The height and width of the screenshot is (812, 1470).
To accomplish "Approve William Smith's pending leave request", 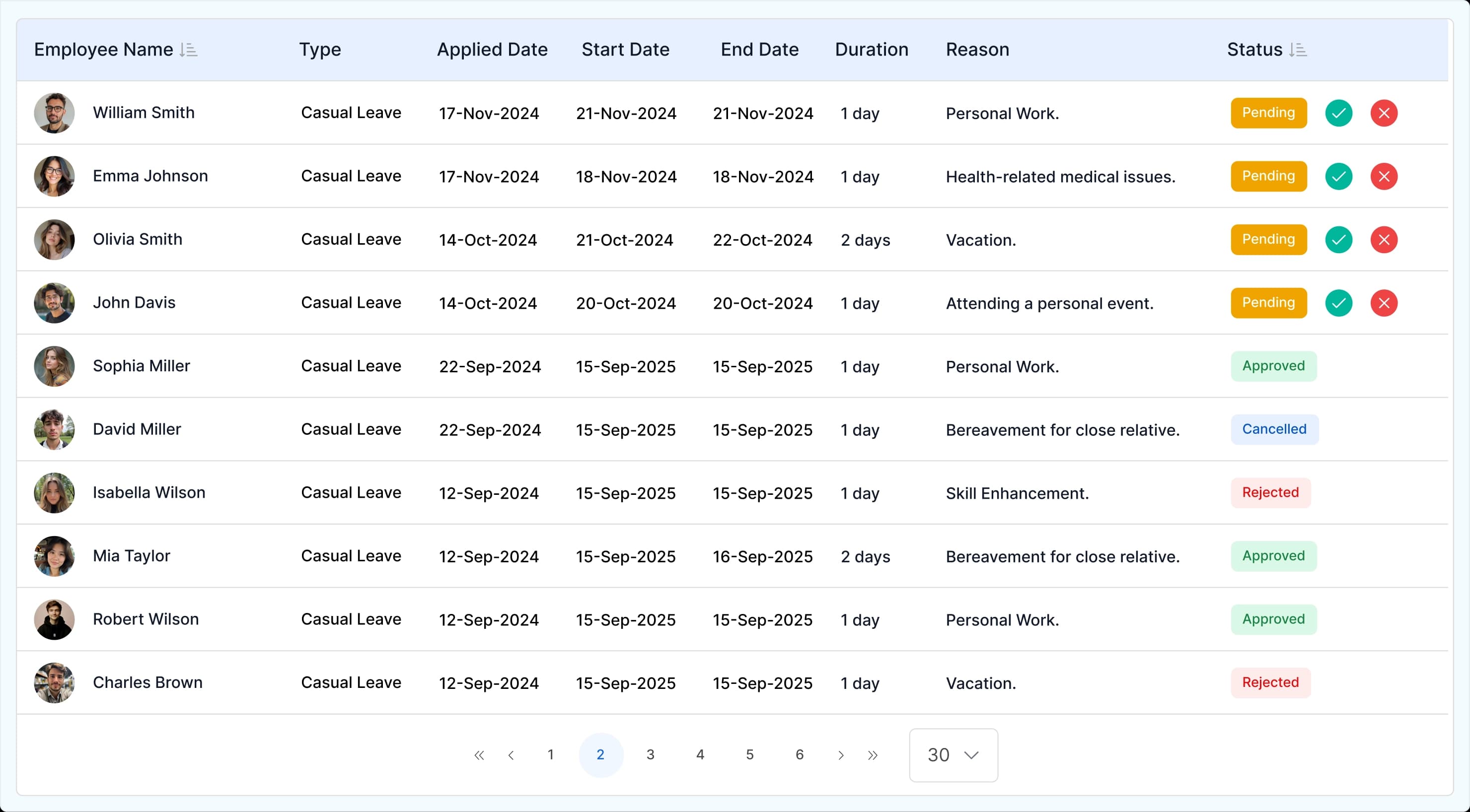I will click(x=1339, y=113).
